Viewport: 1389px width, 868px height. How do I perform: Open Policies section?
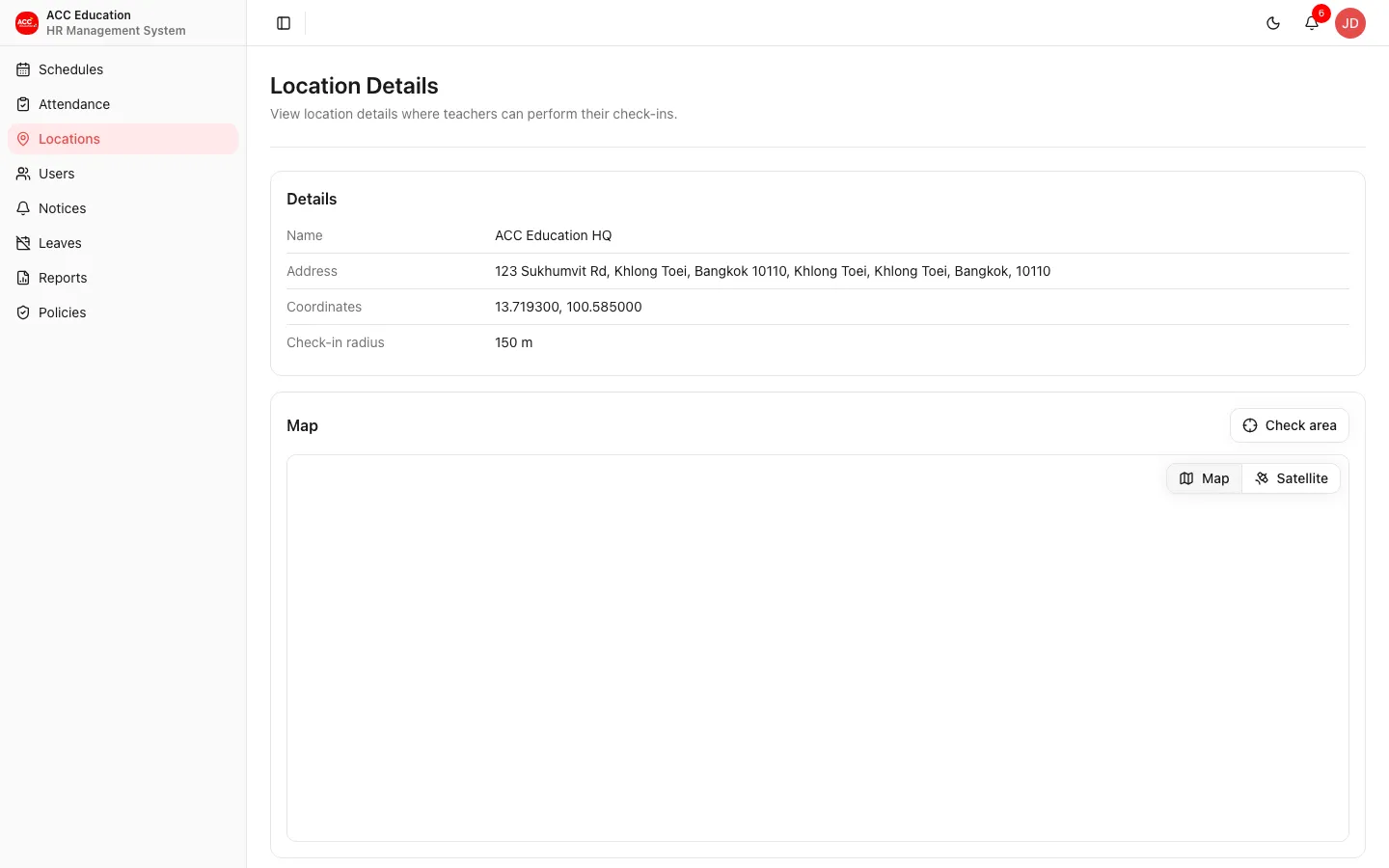(123, 312)
